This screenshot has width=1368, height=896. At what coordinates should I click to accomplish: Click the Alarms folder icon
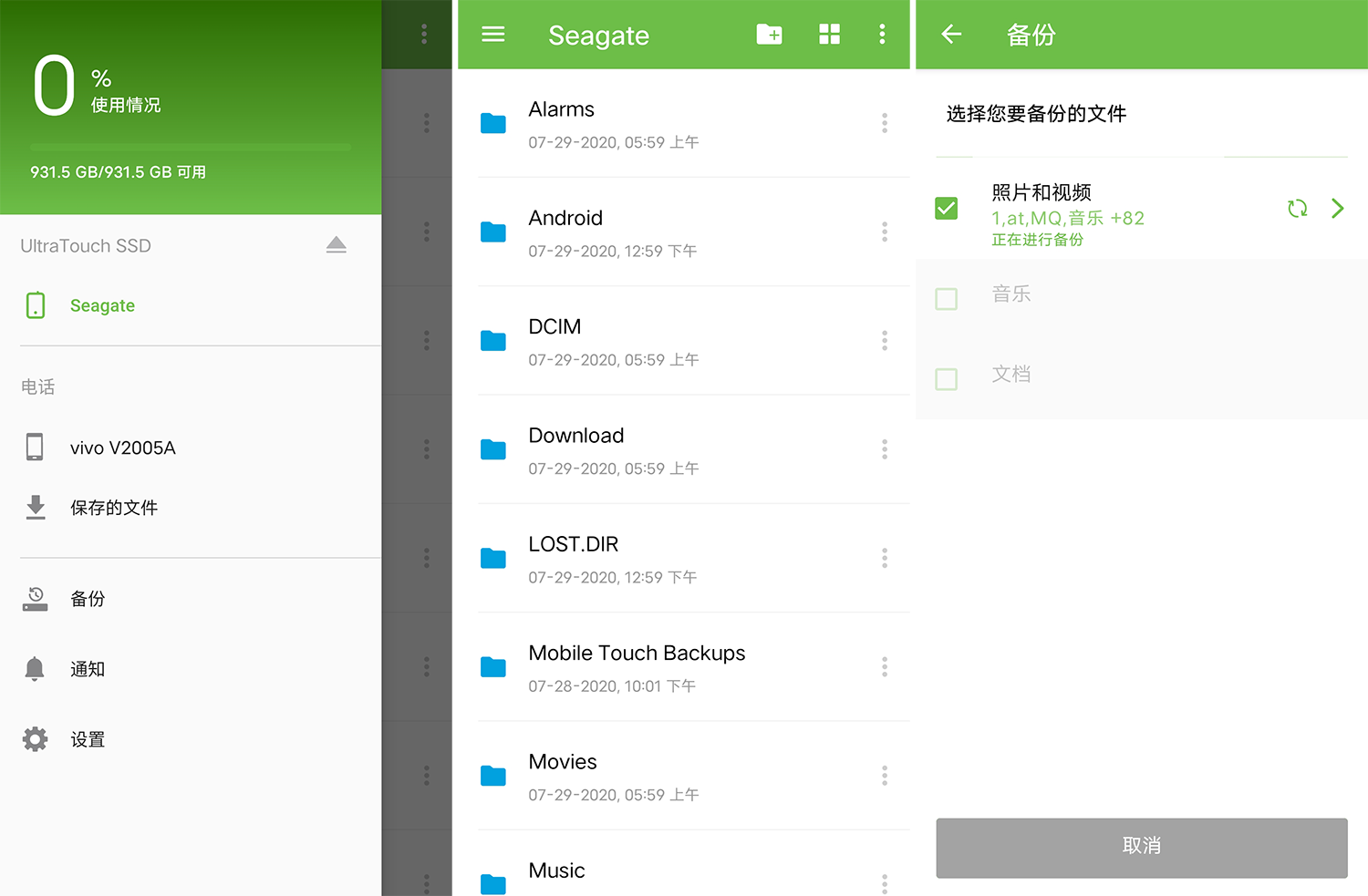point(493,123)
